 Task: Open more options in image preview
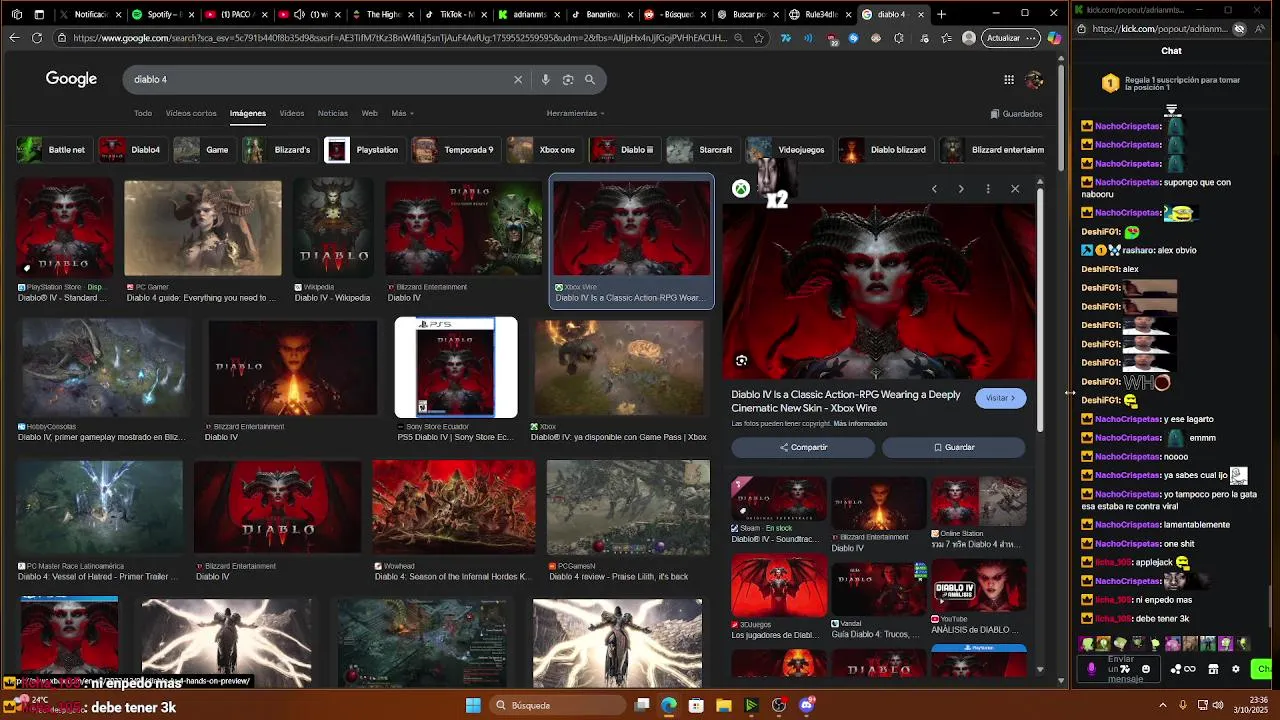pyautogui.click(x=988, y=188)
